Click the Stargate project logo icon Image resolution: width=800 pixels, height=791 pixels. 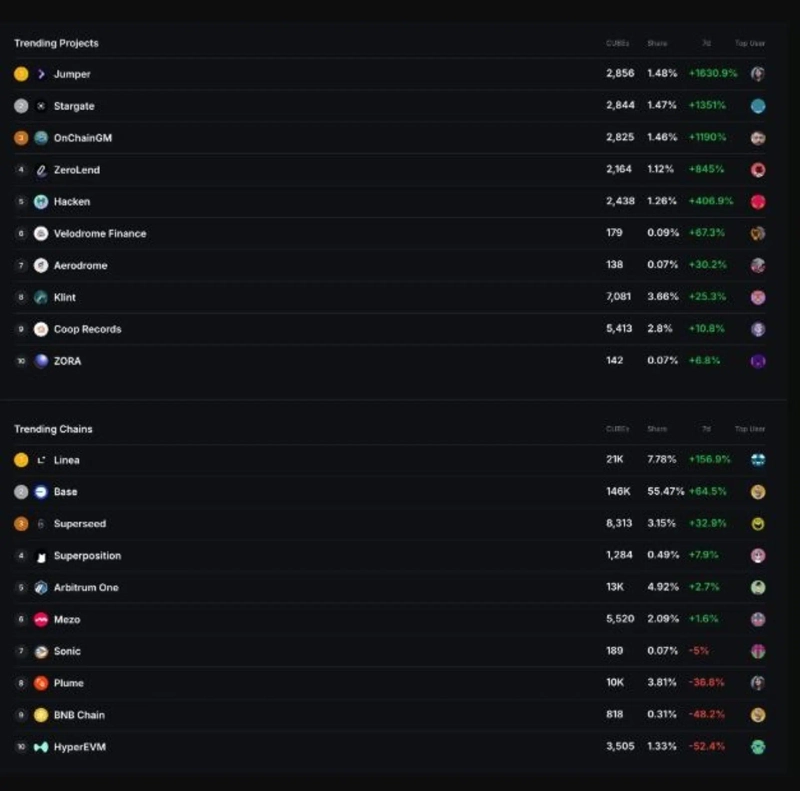coord(41,106)
